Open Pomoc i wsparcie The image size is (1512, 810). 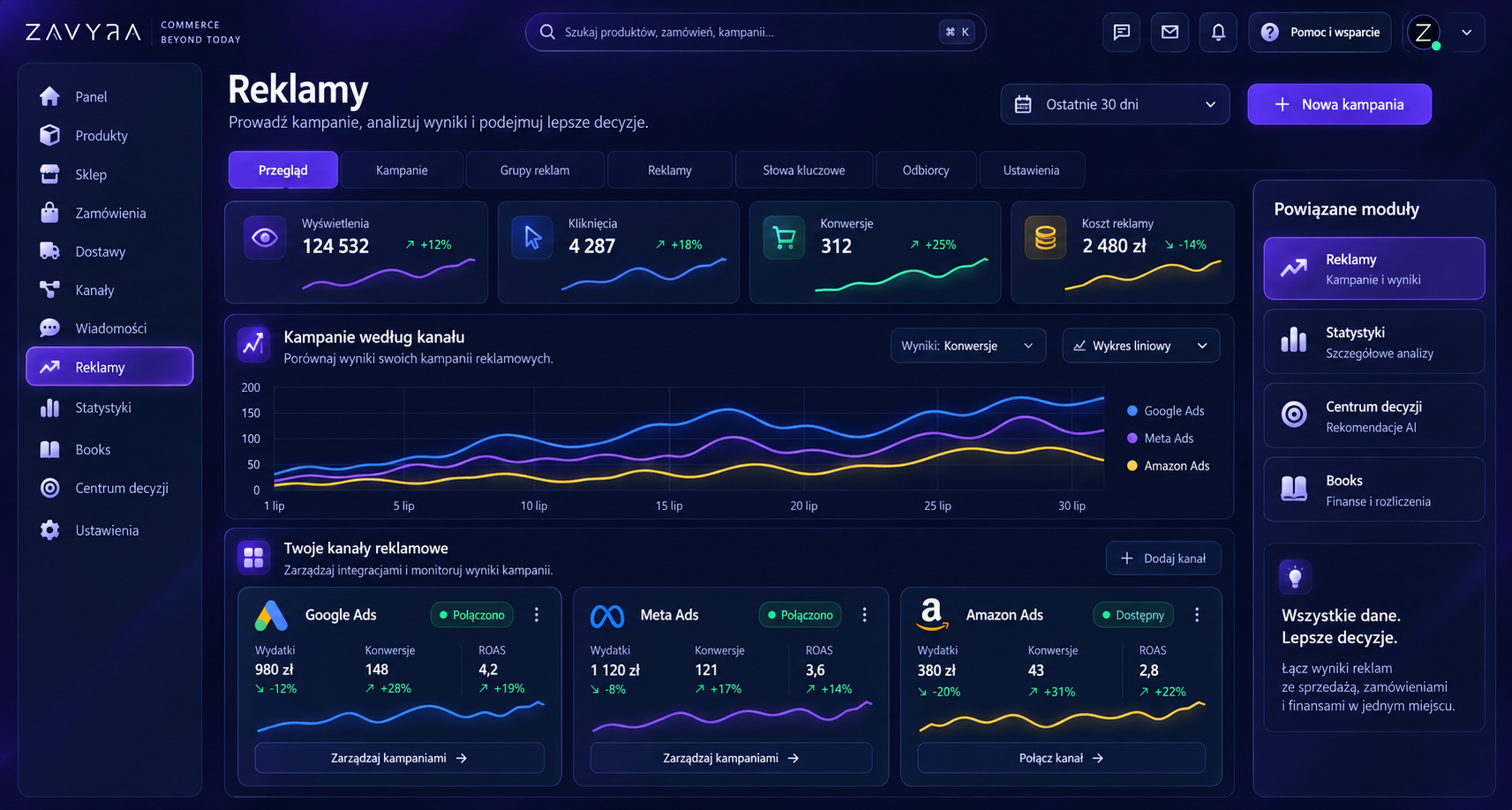pyautogui.click(x=1320, y=33)
